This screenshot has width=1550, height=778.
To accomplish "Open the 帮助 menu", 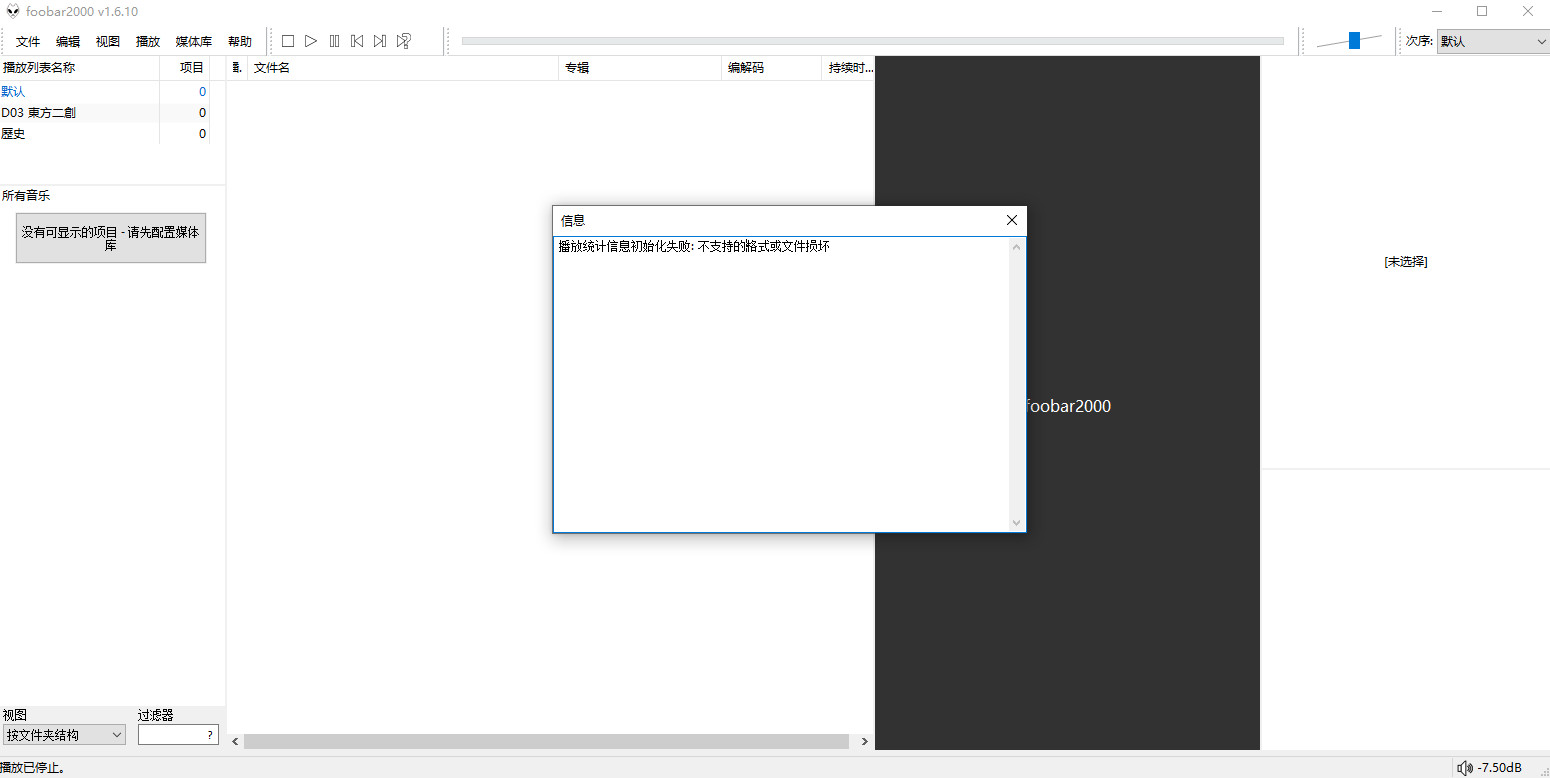I will [240, 42].
